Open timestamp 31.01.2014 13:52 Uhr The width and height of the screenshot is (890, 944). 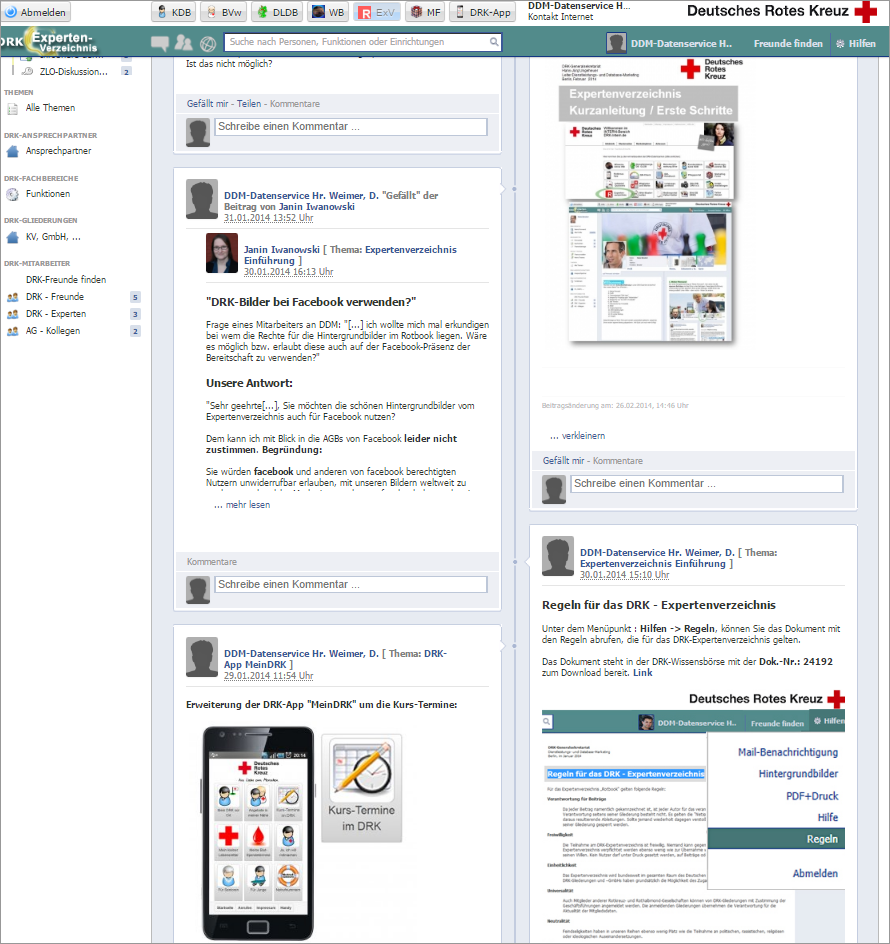[x=269, y=217]
